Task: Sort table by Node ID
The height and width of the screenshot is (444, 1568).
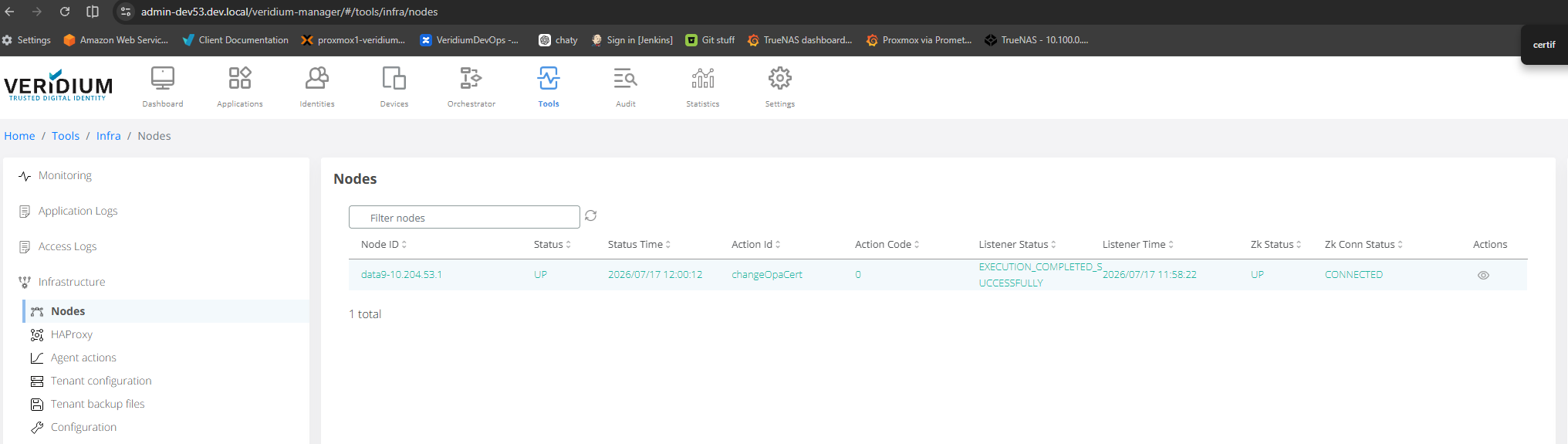Action: point(384,245)
